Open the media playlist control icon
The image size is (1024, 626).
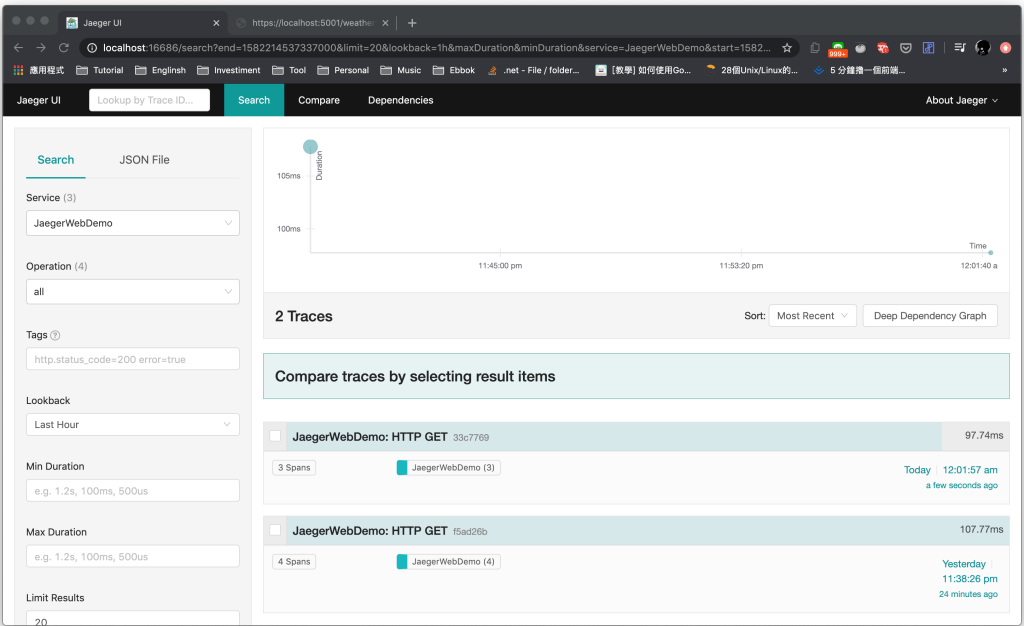click(960, 48)
